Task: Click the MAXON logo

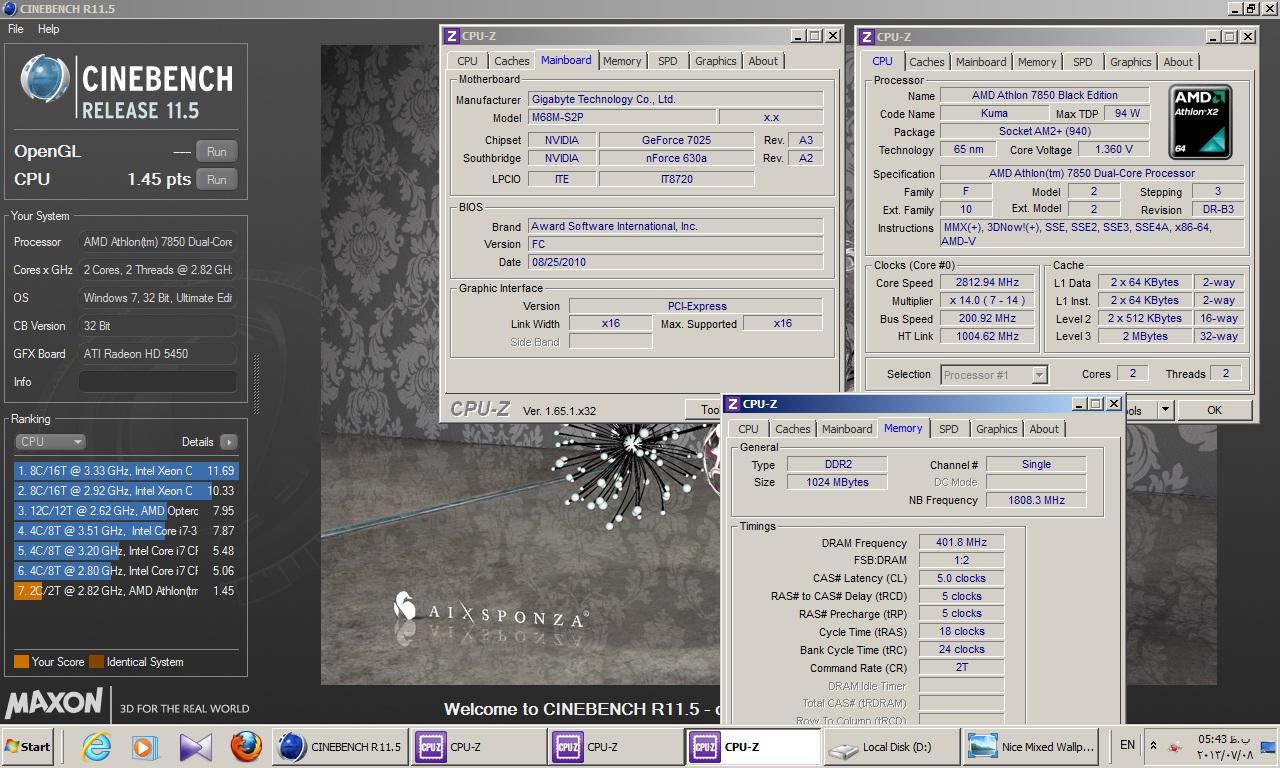Action: pyautogui.click(x=55, y=701)
